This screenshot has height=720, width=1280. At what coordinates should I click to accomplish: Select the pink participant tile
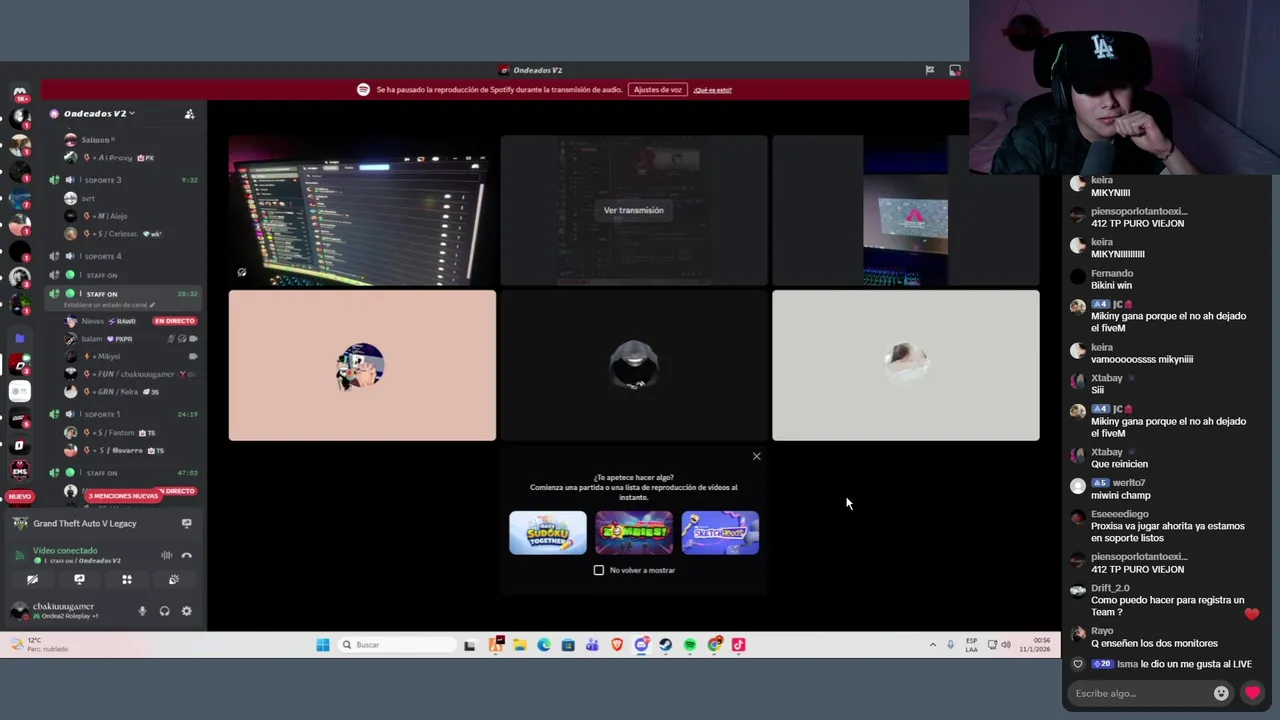click(362, 365)
